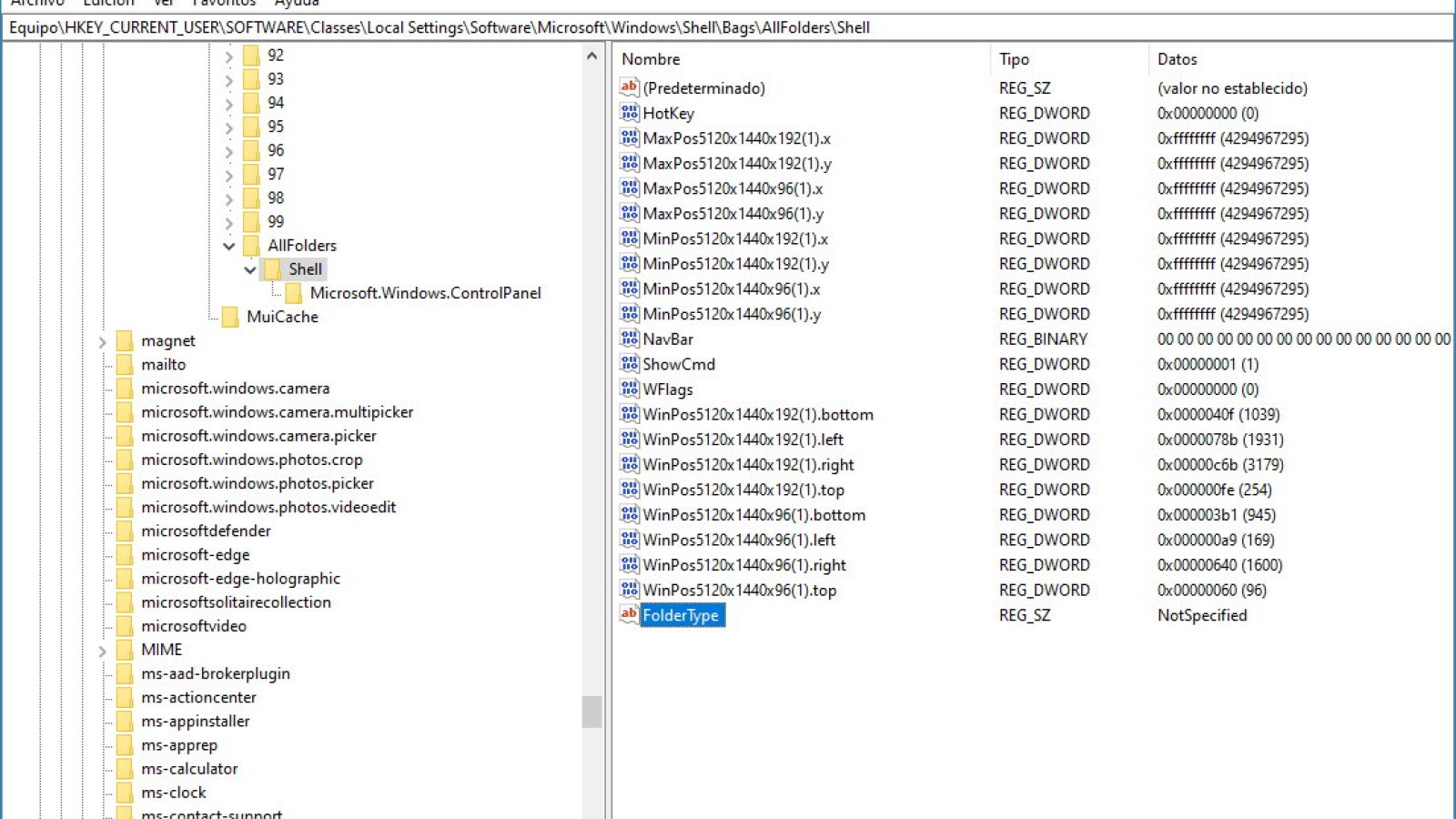
Task: Sort values by the Nombre column header
Action: pyautogui.click(x=802, y=59)
